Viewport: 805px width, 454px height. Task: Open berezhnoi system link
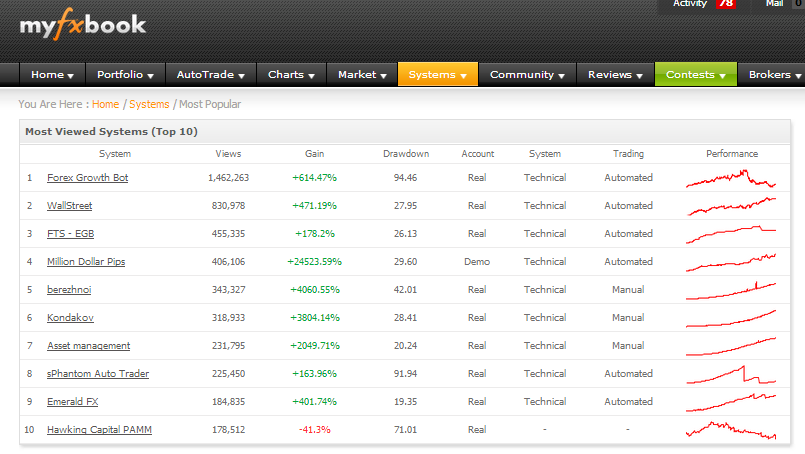[69, 290]
